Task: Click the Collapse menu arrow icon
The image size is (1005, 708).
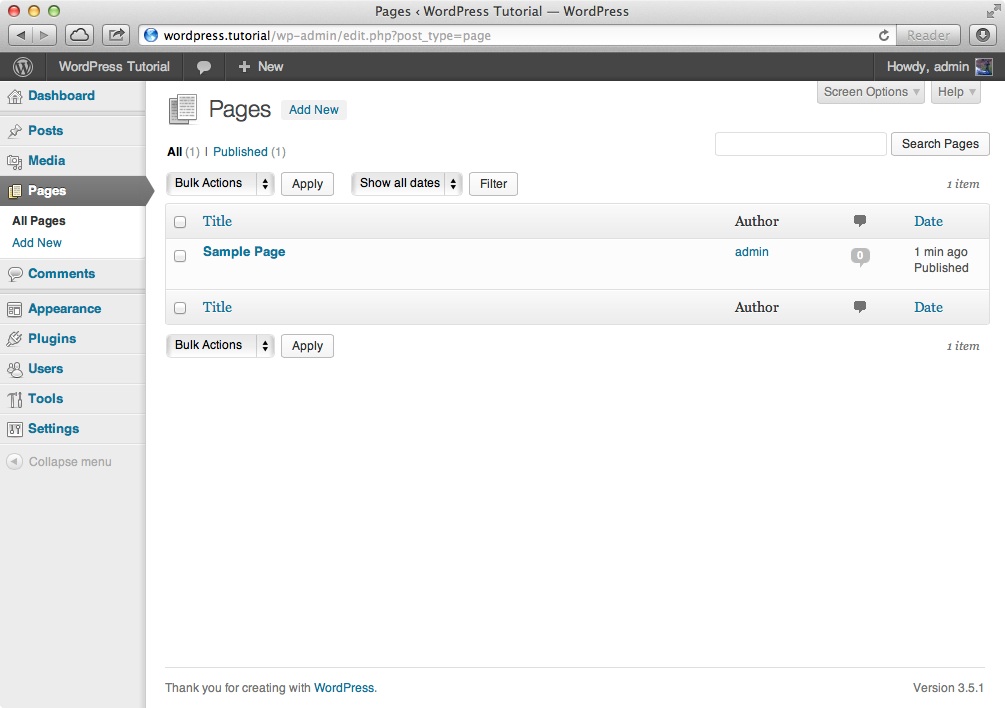Action: pos(15,461)
